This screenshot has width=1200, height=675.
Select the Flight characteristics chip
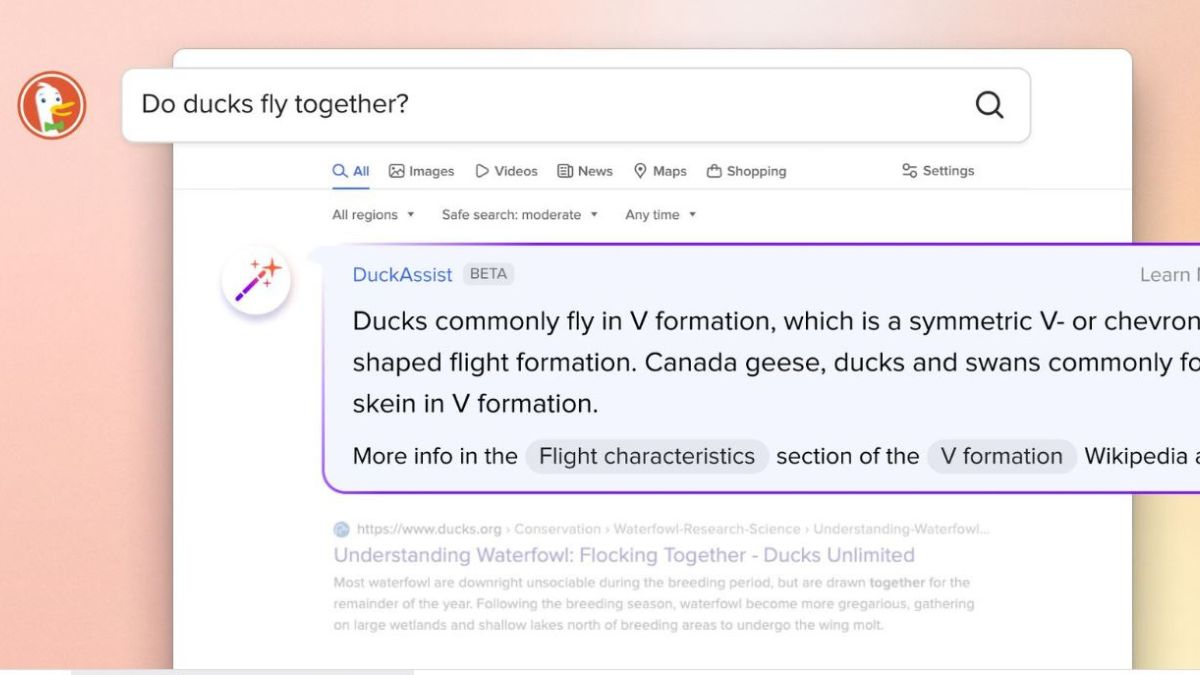(645, 456)
